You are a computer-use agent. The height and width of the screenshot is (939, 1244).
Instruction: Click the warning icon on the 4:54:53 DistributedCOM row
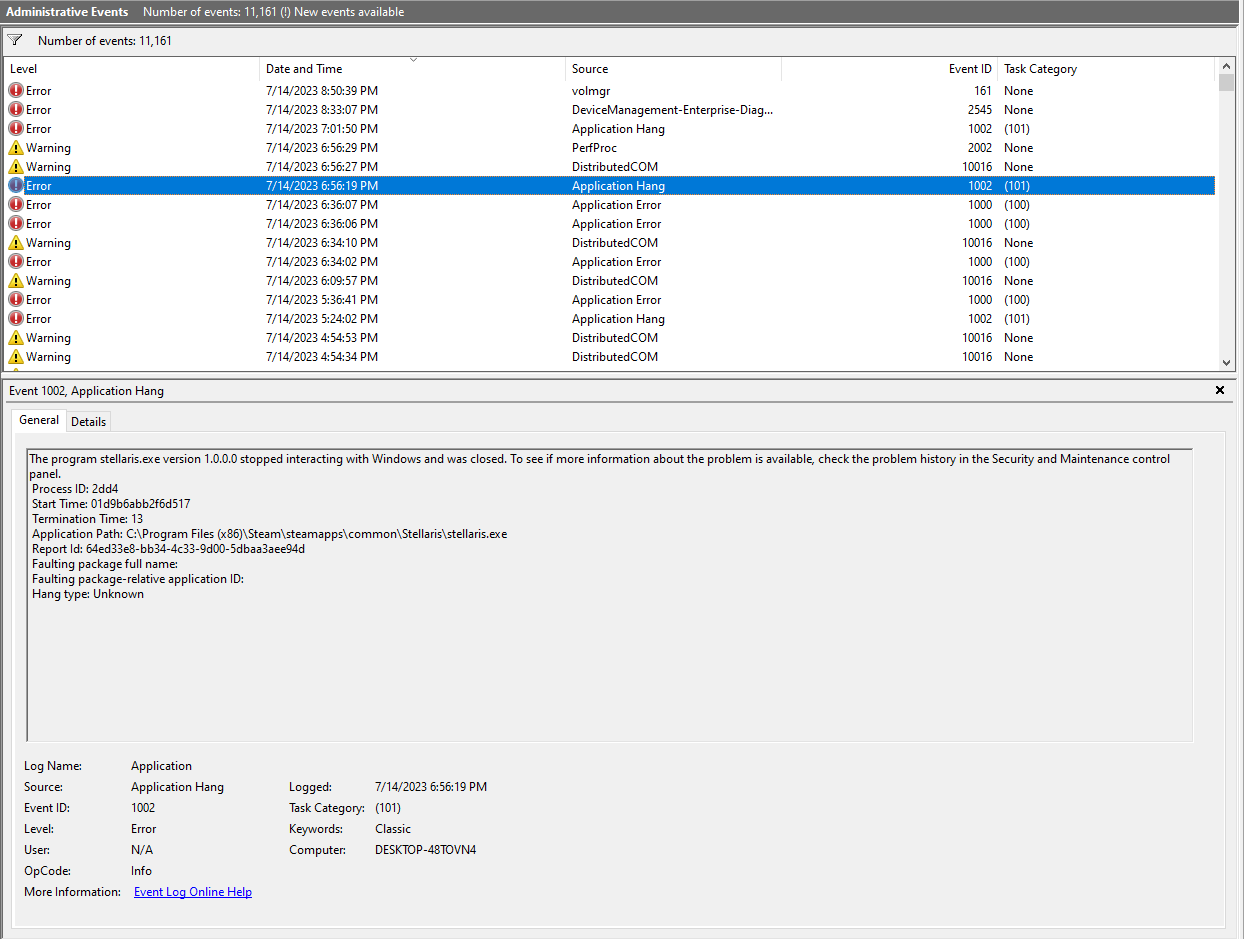pos(17,337)
